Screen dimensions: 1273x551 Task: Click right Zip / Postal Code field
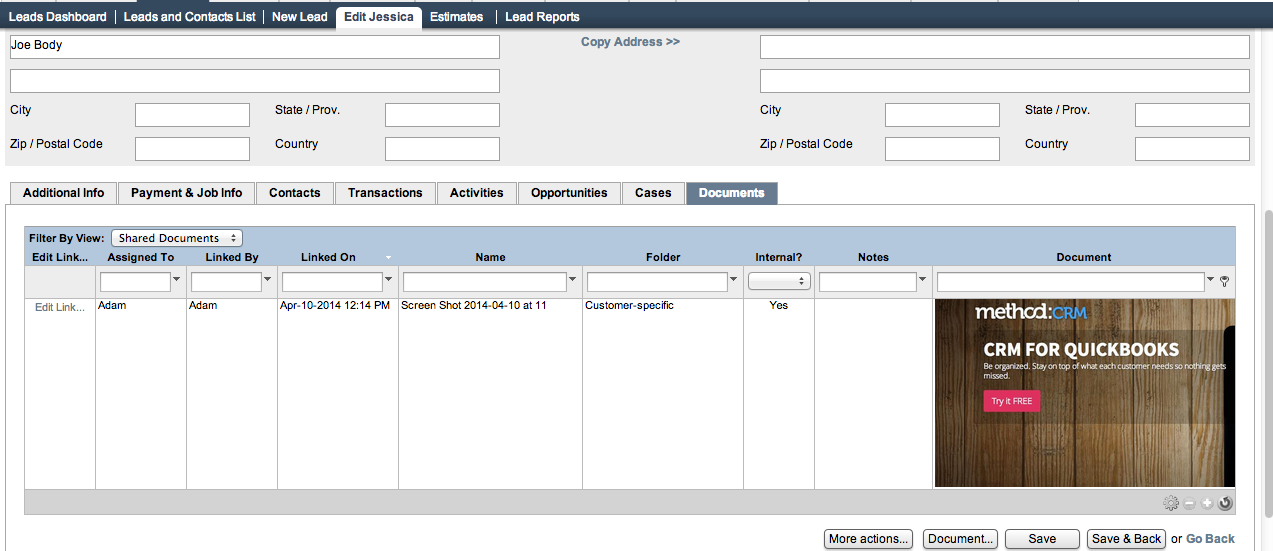[x=942, y=149]
